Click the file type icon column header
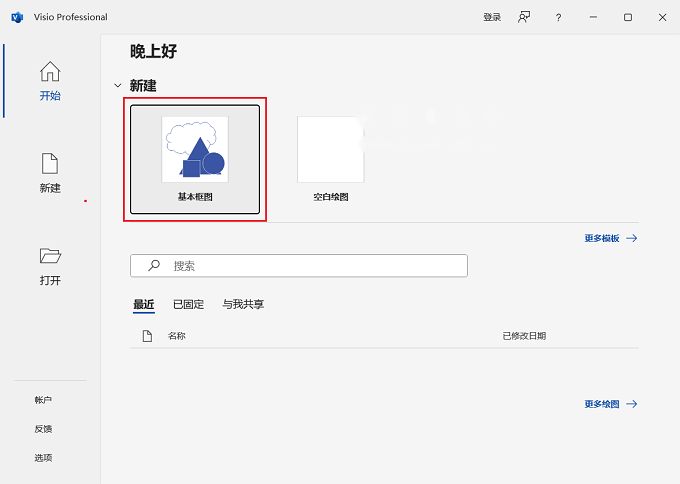 coord(147,336)
